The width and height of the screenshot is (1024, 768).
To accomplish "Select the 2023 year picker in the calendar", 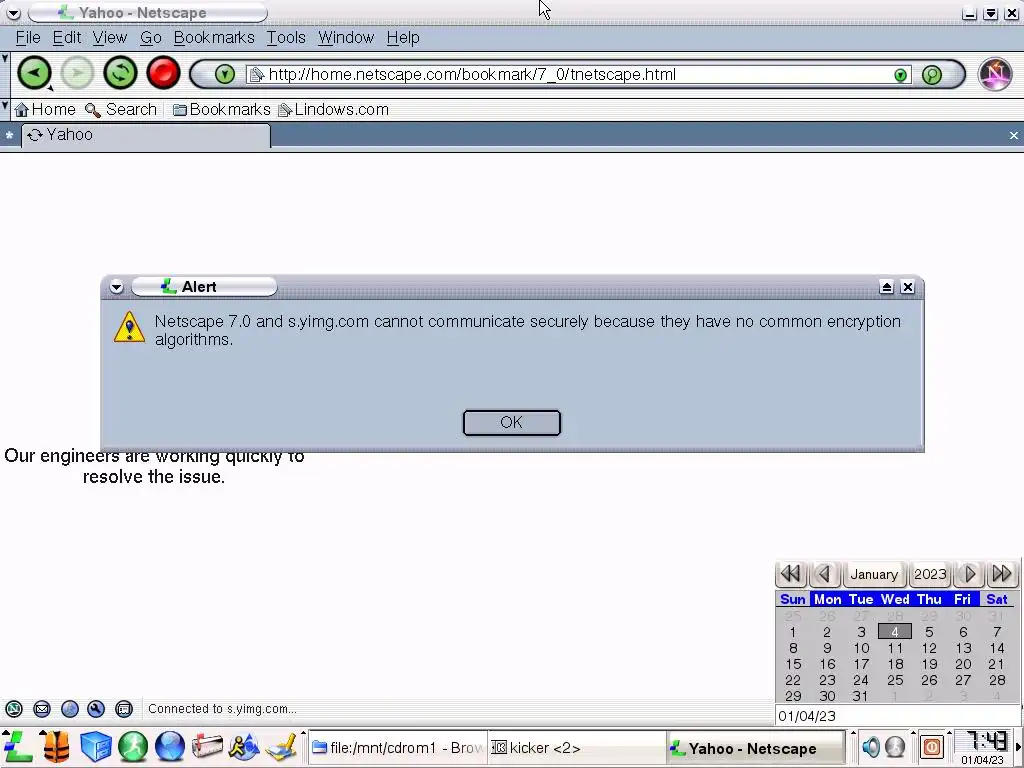I will (930, 574).
